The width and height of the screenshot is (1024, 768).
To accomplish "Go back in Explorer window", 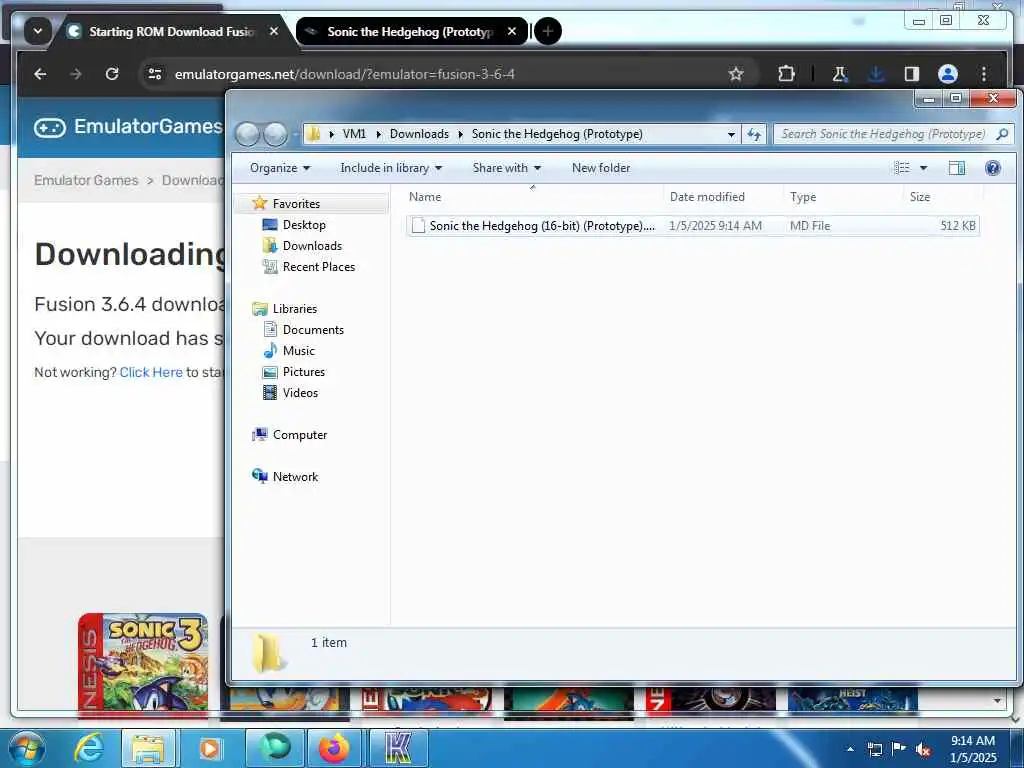I will point(248,135).
